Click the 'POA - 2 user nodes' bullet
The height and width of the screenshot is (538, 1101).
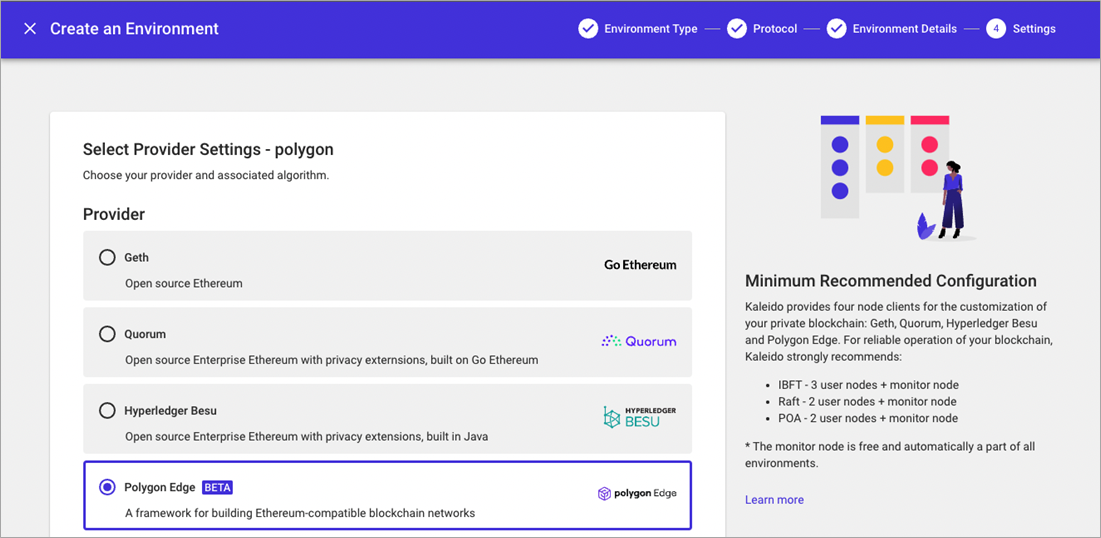(x=867, y=418)
